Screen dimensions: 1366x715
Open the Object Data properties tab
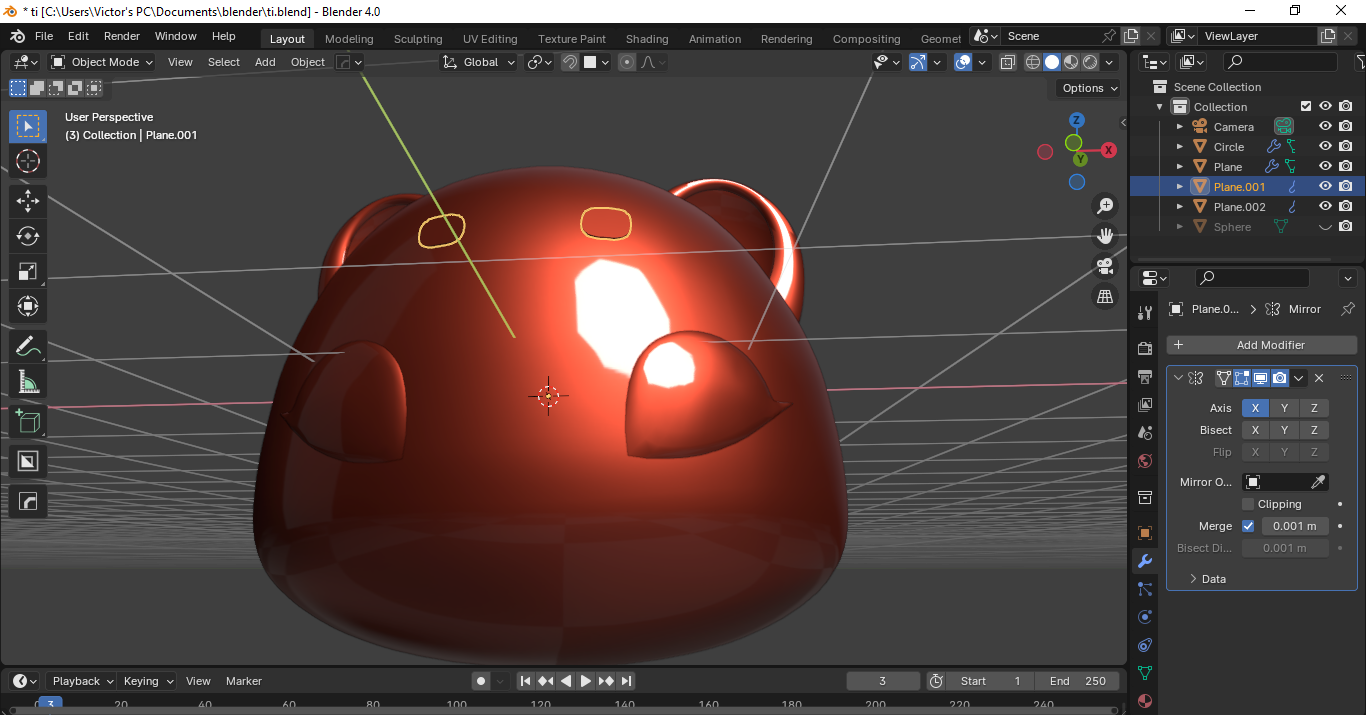(x=1145, y=673)
